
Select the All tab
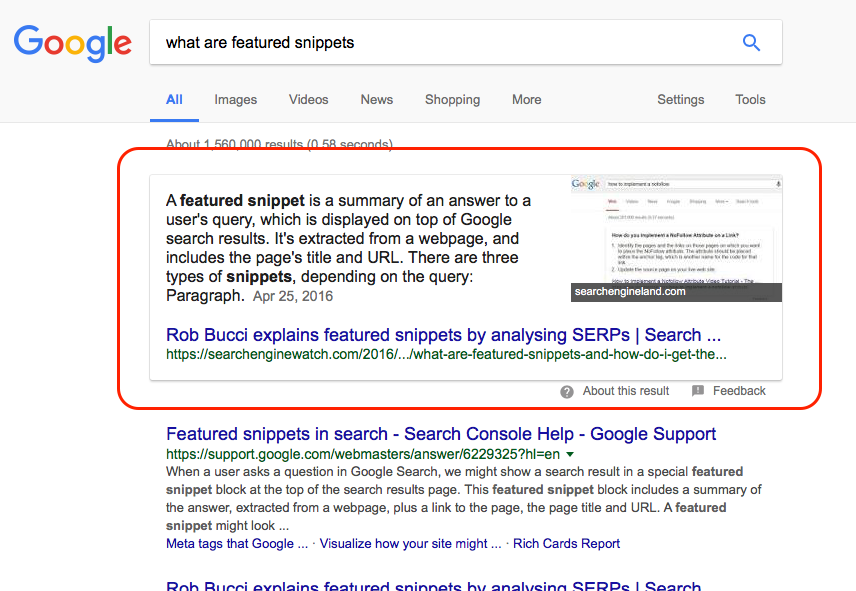coord(174,100)
